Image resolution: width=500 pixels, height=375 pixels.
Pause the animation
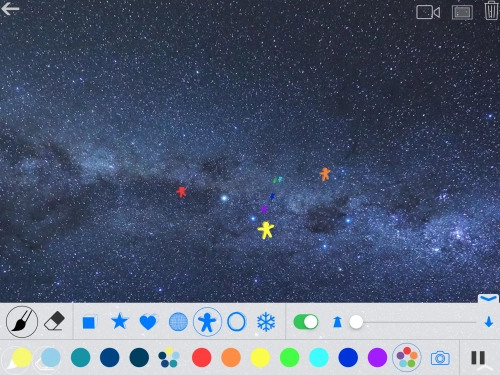pyautogui.click(x=478, y=358)
